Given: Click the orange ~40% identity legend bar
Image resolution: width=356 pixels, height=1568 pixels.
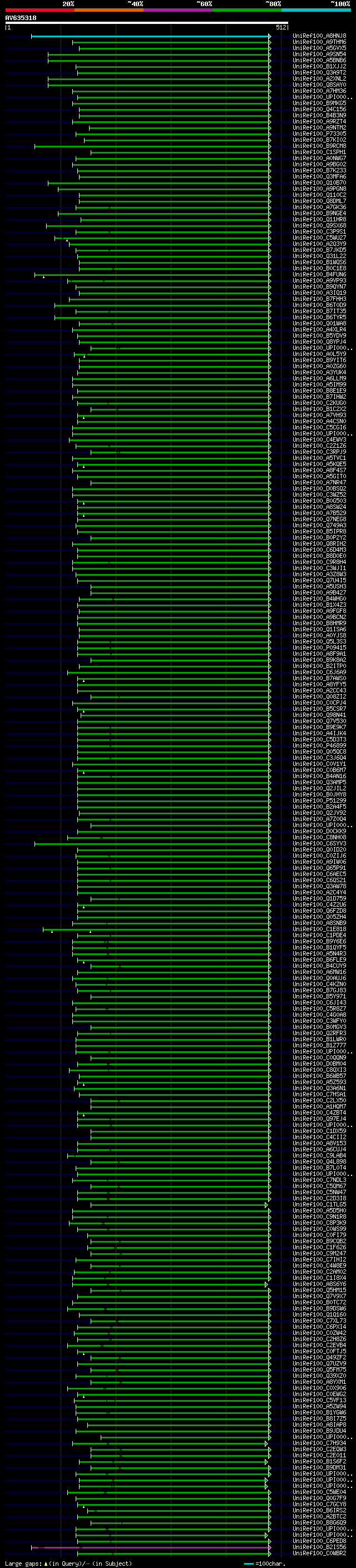Looking at the screenshot, I should [109, 10].
